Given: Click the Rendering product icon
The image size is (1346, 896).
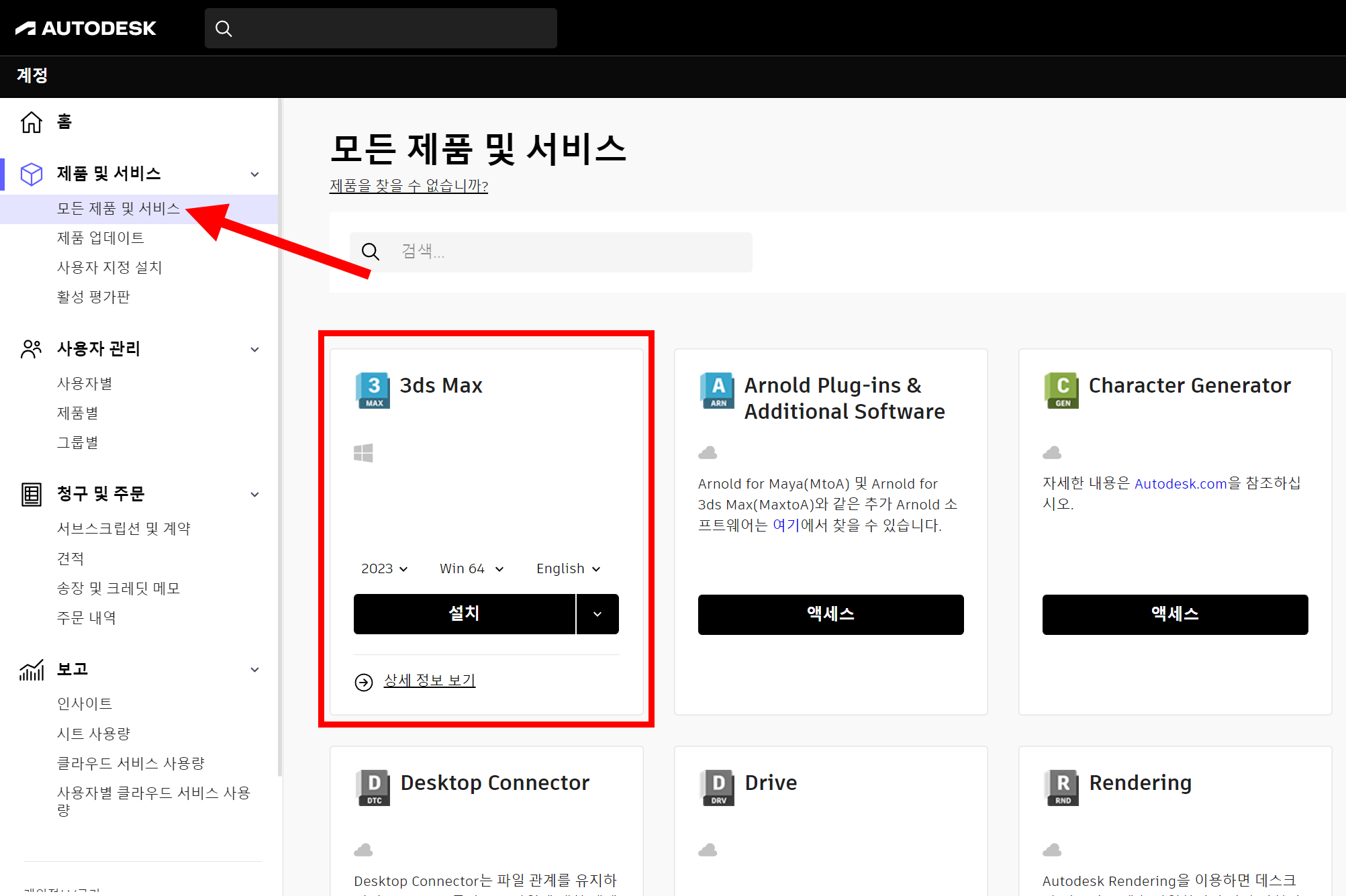Looking at the screenshot, I should coord(1062,788).
